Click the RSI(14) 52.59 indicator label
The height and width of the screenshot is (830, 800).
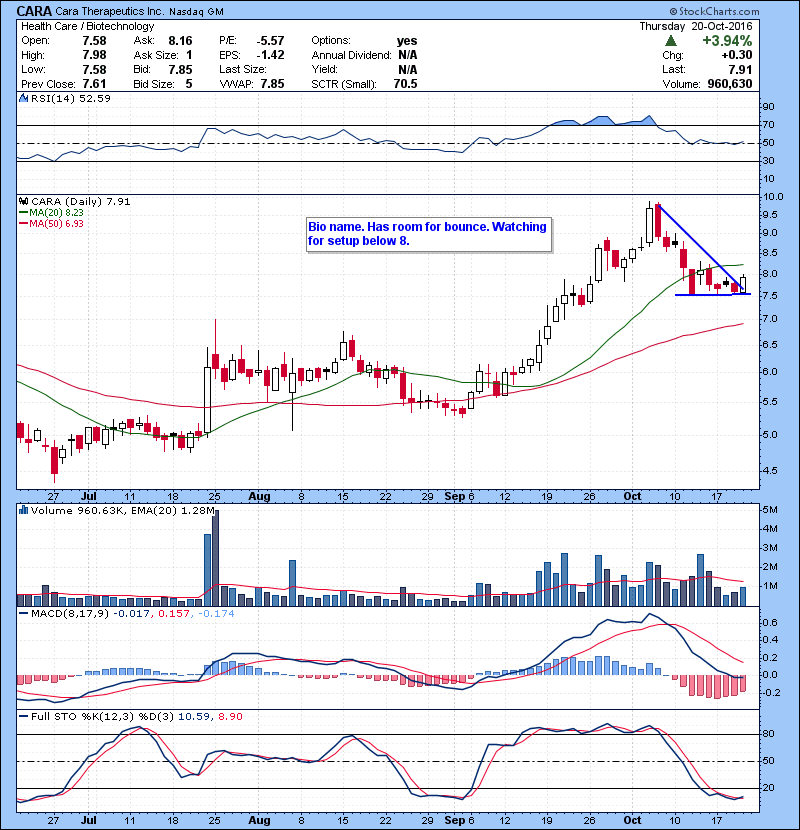tap(71, 98)
